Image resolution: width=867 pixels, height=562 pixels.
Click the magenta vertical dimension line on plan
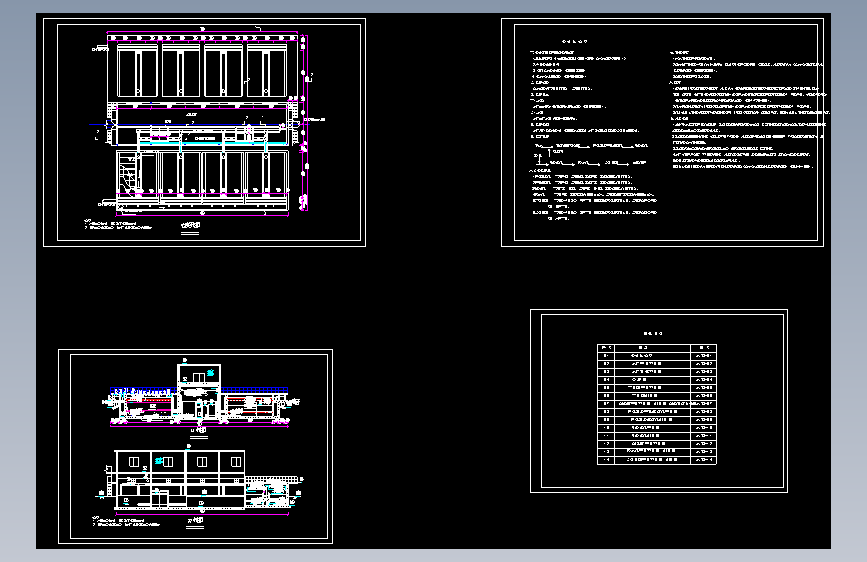point(307,123)
